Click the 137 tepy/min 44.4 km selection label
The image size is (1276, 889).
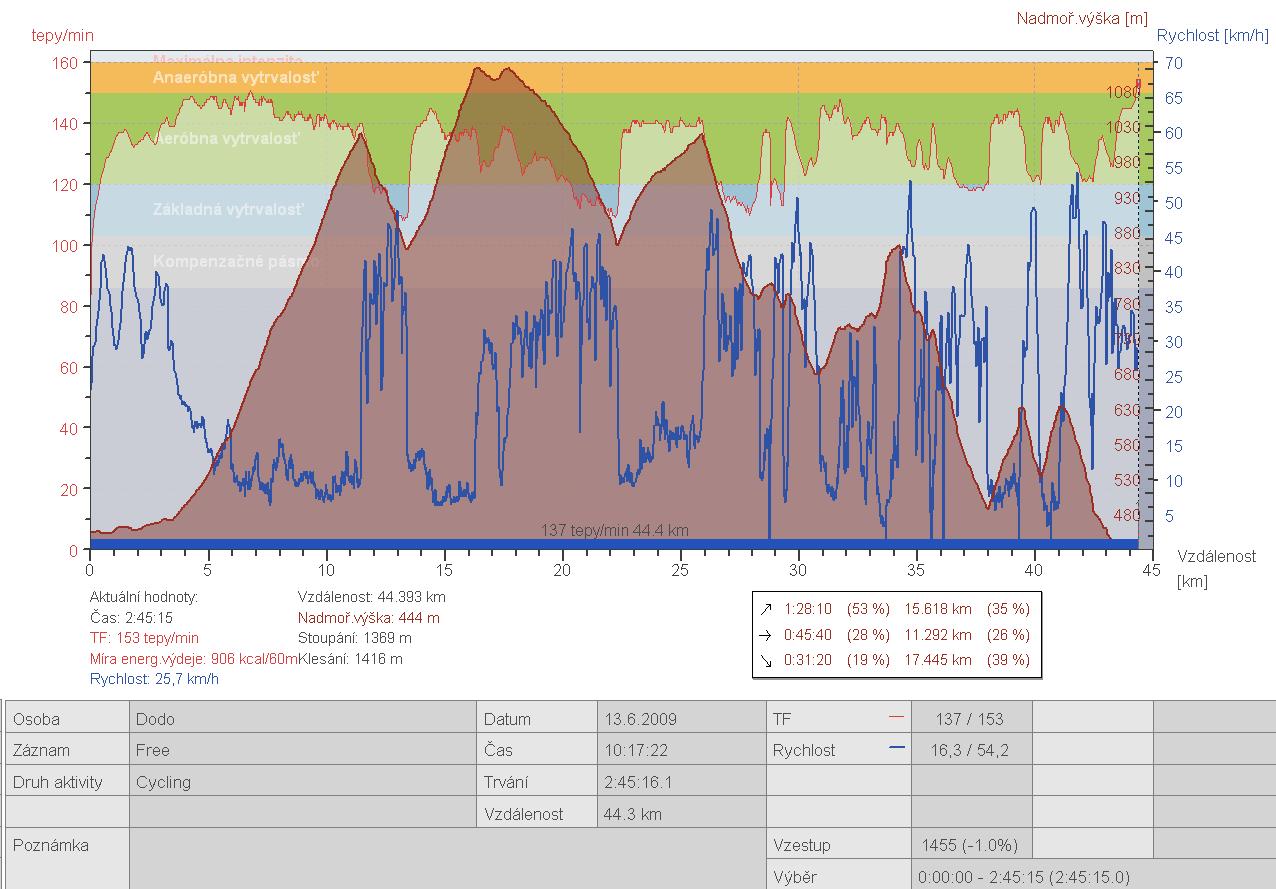(x=614, y=530)
